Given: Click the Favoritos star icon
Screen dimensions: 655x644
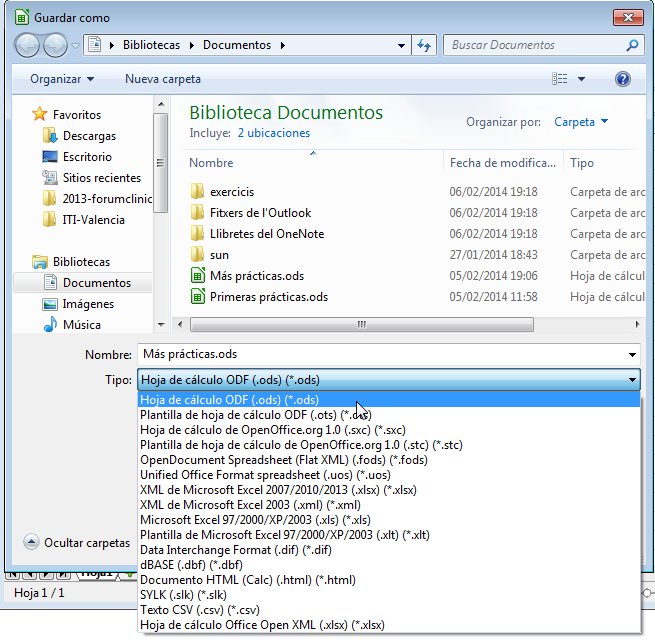Looking at the screenshot, I should point(40,114).
